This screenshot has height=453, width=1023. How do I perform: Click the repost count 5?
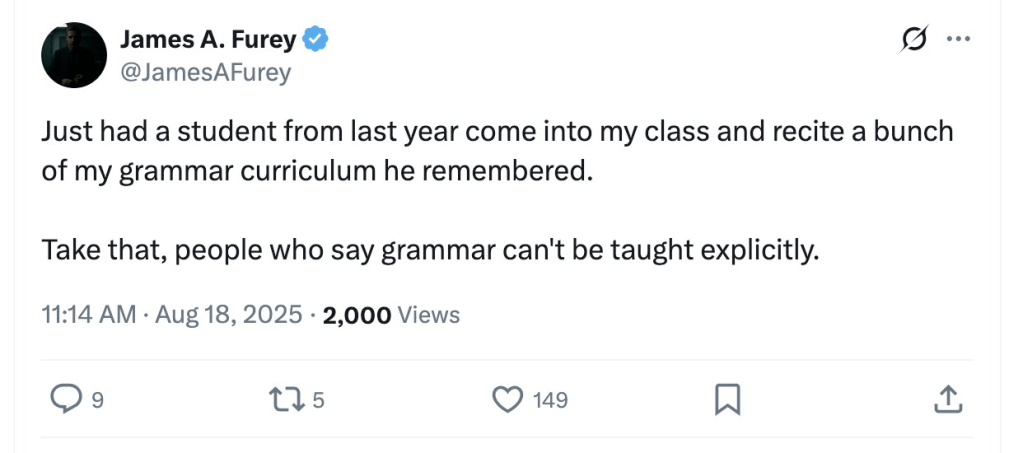click(x=318, y=401)
